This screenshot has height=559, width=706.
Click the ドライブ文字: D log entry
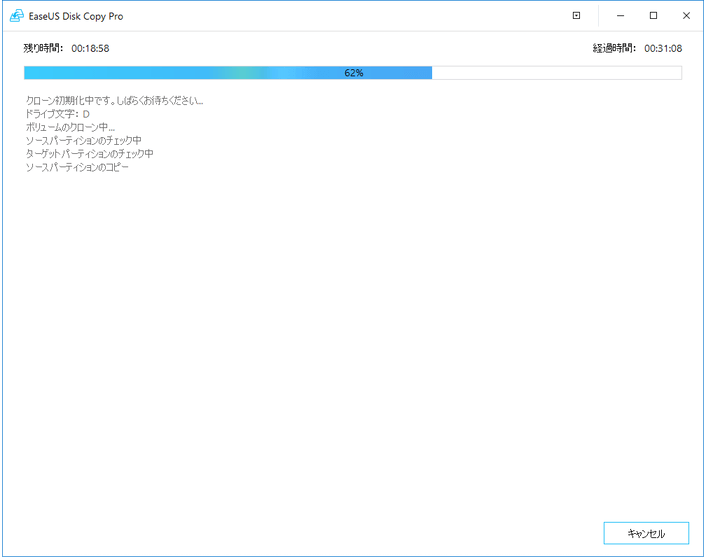(57, 114)
